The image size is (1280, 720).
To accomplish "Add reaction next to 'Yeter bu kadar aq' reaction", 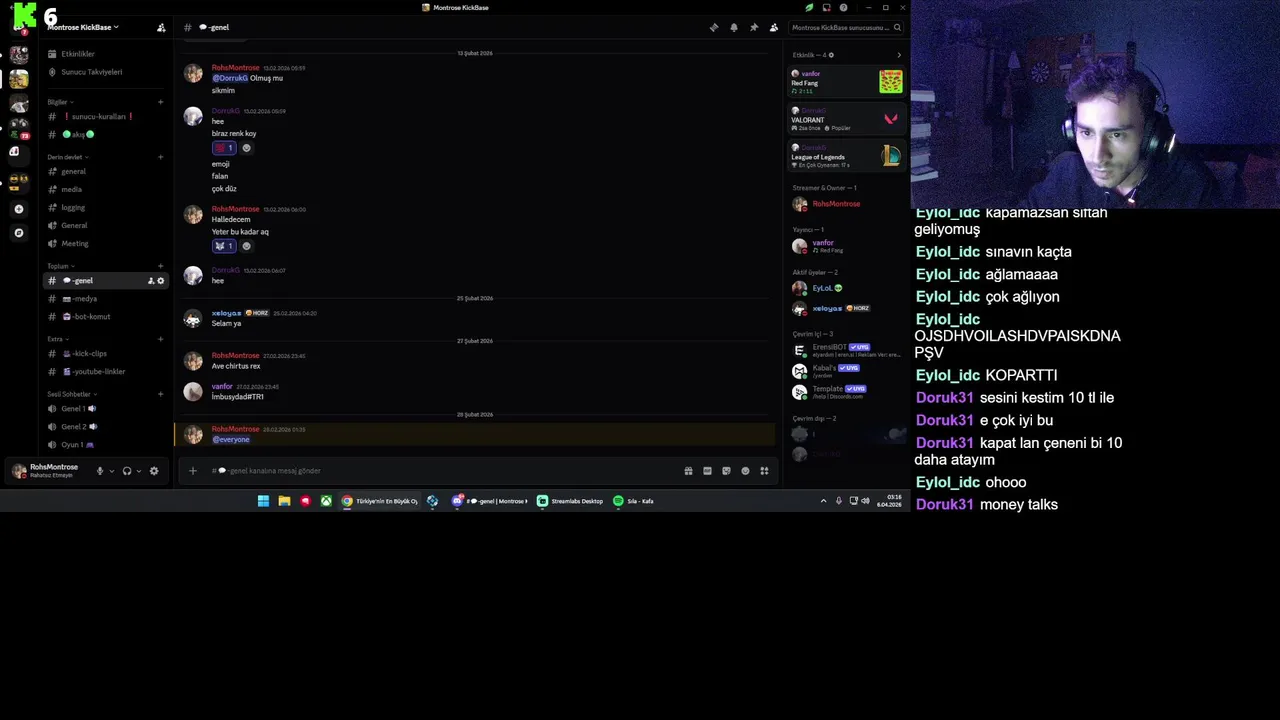I will point(247,246).
